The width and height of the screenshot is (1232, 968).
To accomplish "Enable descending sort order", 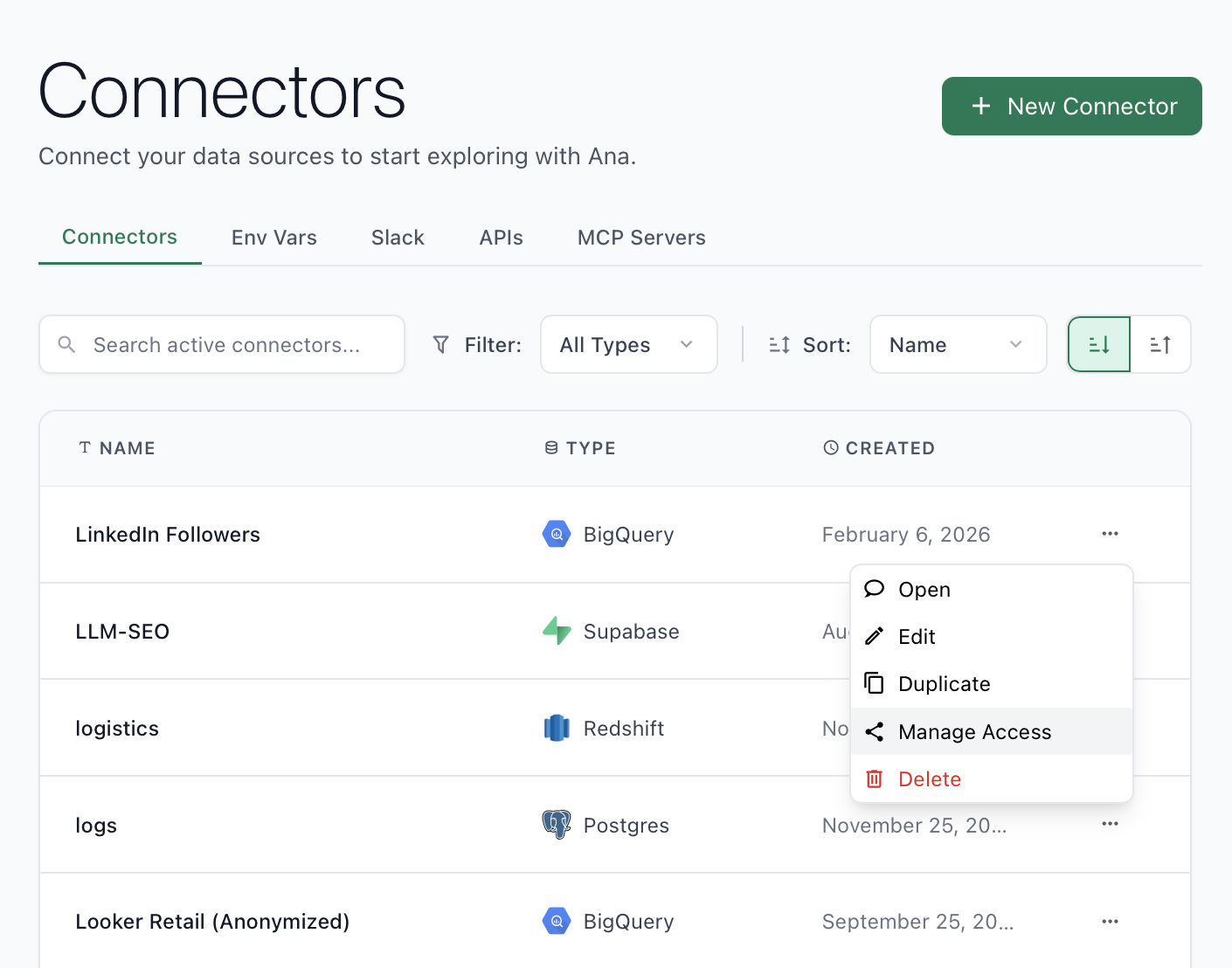I will pos(1098,344).
